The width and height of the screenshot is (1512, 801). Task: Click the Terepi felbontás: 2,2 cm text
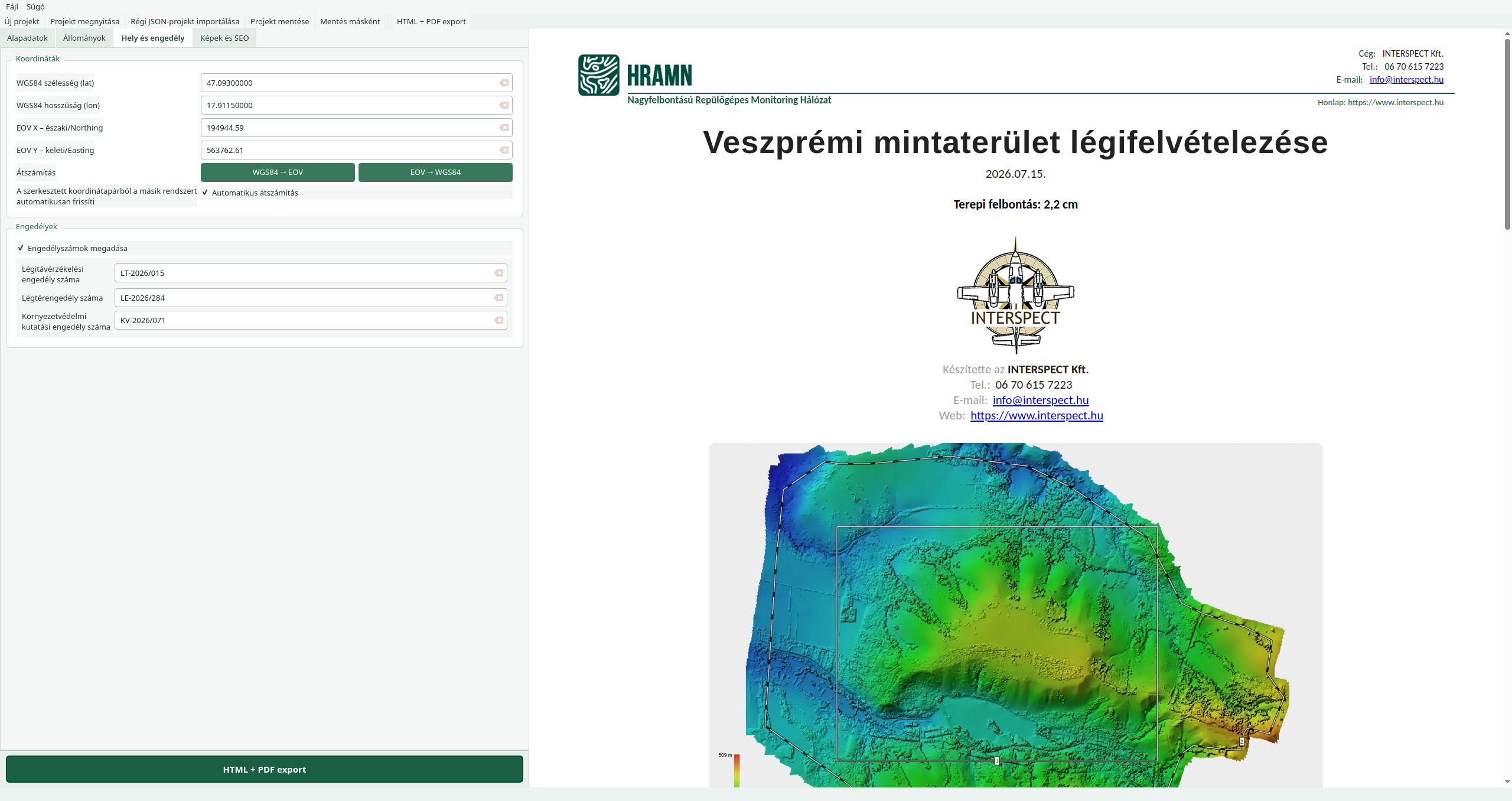coord(1015,204)
